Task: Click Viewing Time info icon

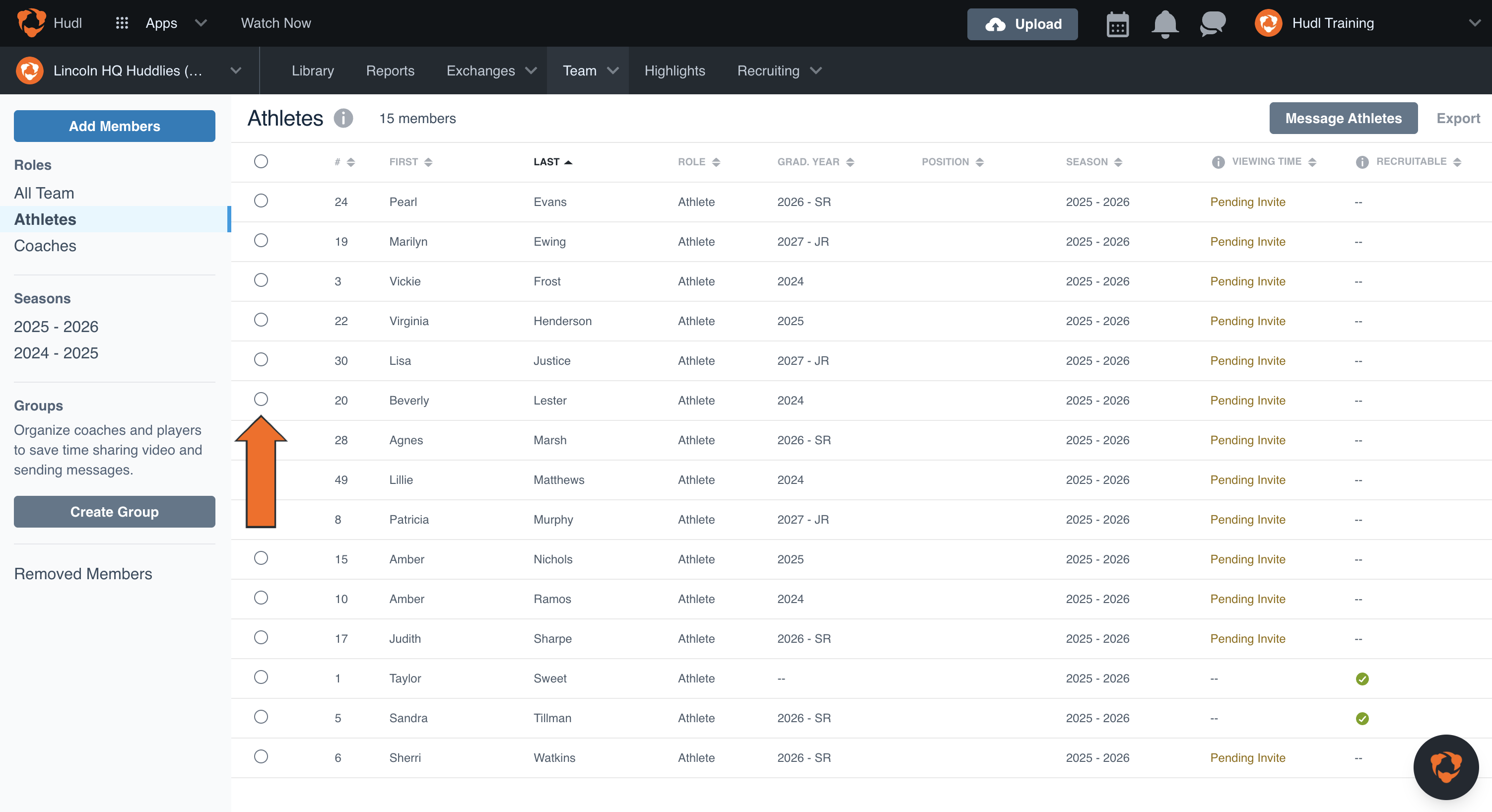Action: pos(1218,162)
